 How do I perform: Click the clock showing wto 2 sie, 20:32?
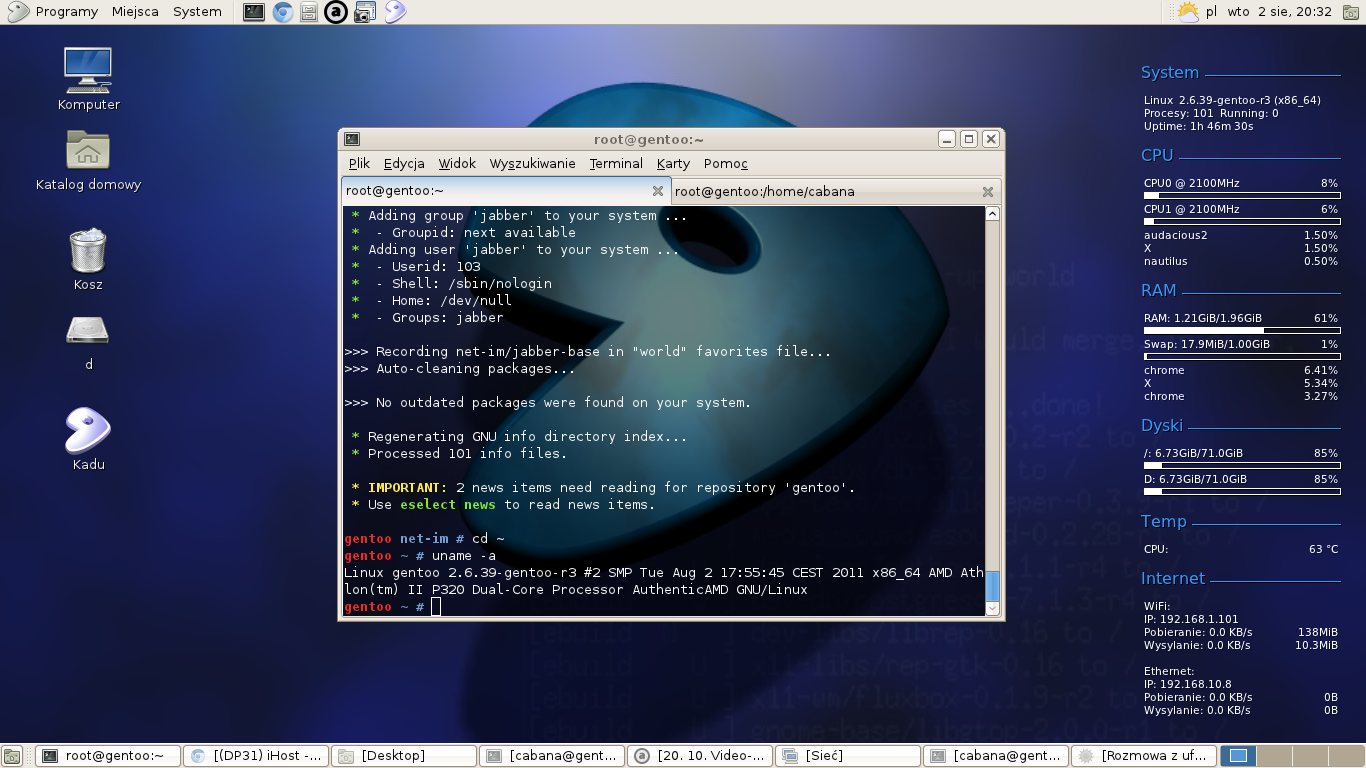click(1279, 12)
